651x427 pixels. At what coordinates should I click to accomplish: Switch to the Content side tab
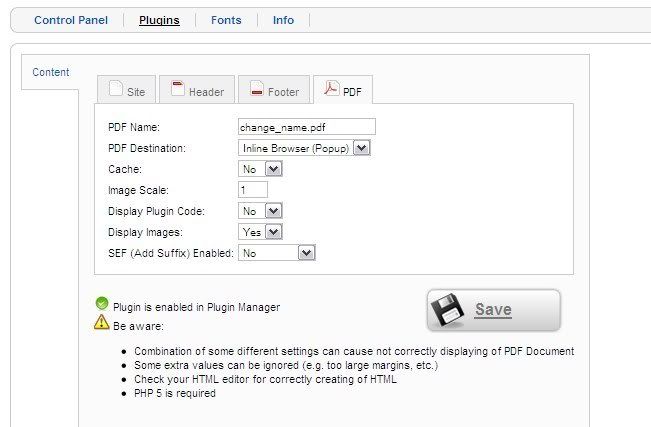click(51, 72)
